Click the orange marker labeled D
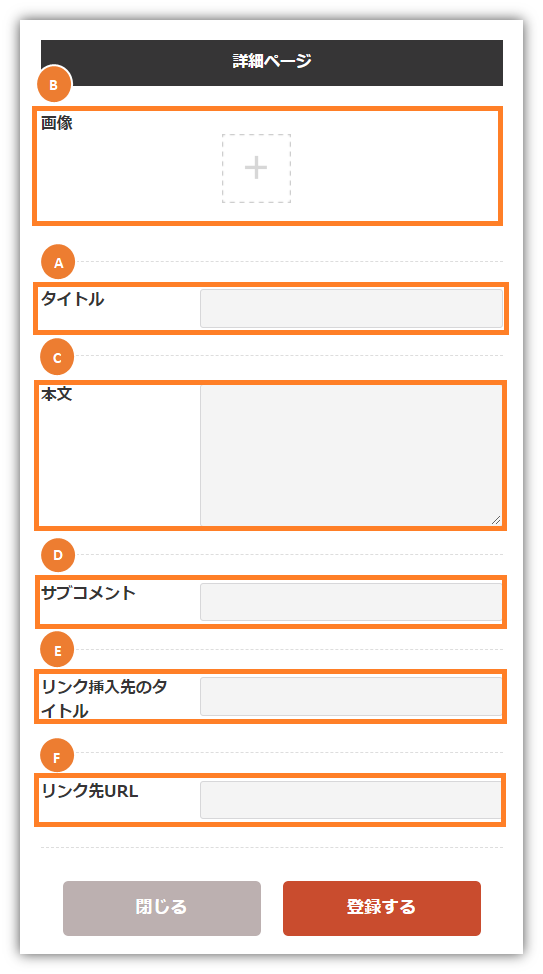The image size is (543, 974). coord(58,555)
